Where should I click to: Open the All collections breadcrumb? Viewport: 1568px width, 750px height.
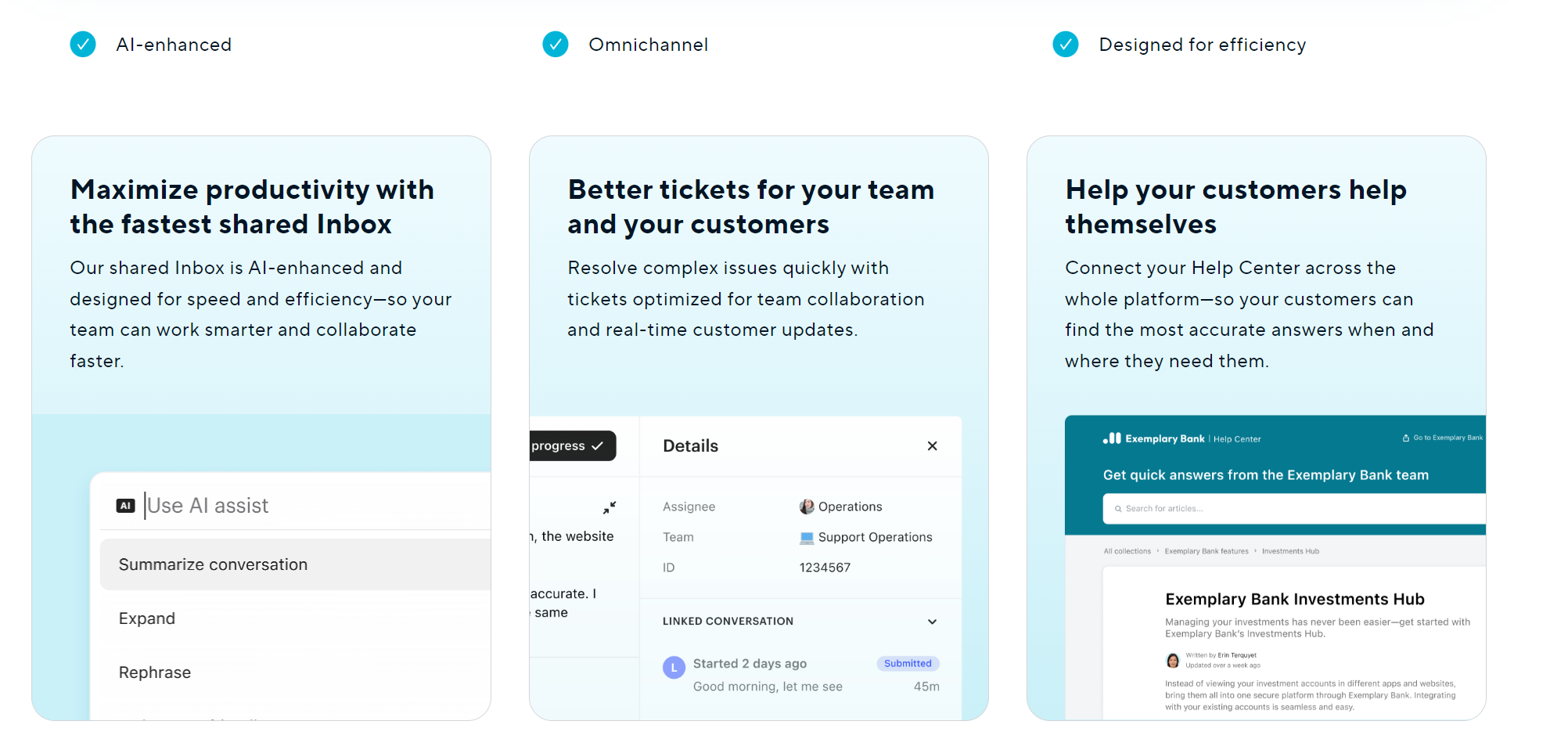pyautogui.click(x=1127, y=551)
